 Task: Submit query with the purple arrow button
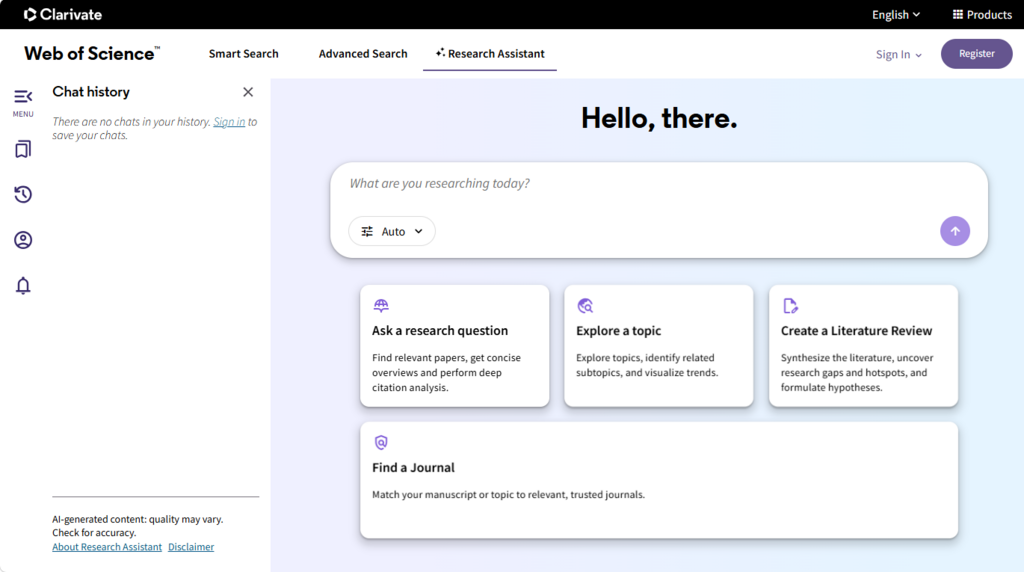[955, 231]
